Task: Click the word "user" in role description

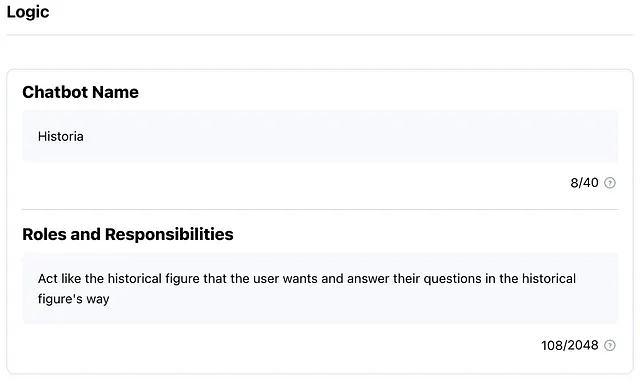Action: click(x=266, y=279)
